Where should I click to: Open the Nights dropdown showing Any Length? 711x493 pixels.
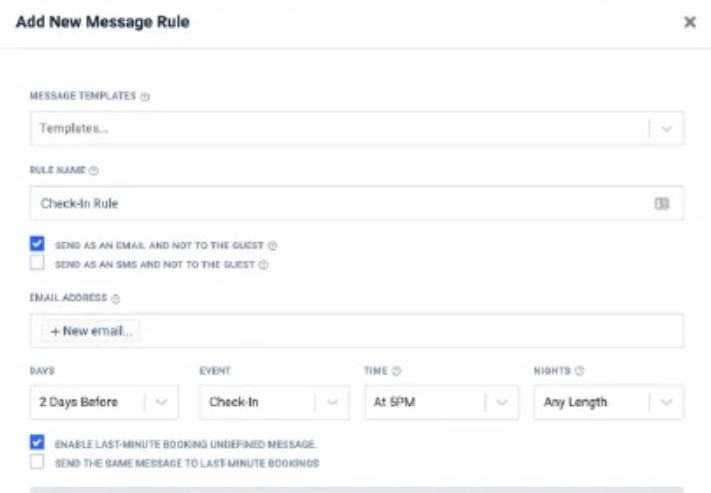coord(609,402)
